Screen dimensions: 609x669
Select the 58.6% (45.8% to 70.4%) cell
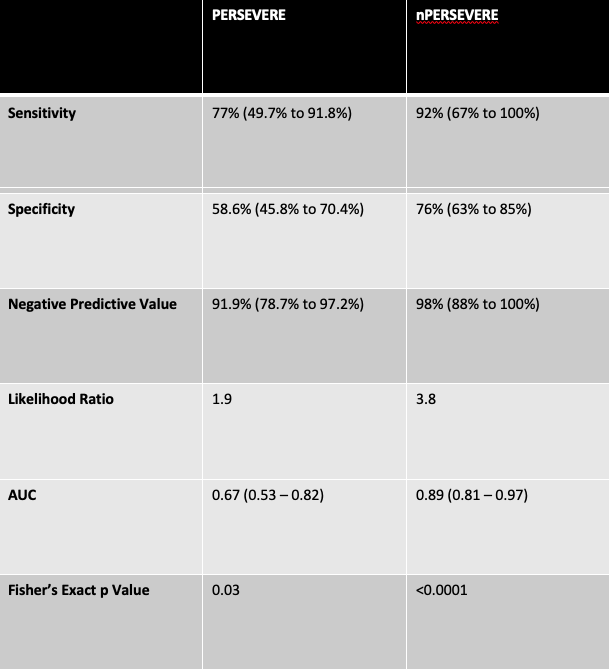pyautogui.click(x=288, y=209)
